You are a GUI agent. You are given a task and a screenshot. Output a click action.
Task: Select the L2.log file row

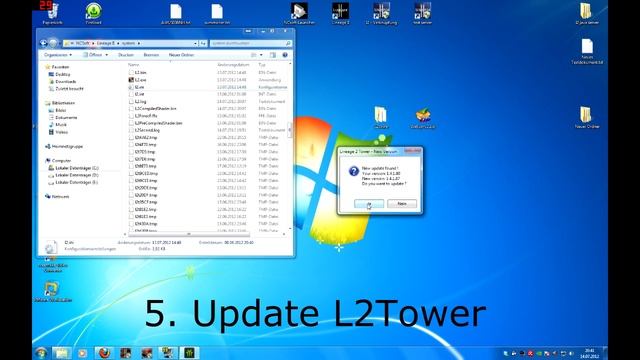coord(208,101)
